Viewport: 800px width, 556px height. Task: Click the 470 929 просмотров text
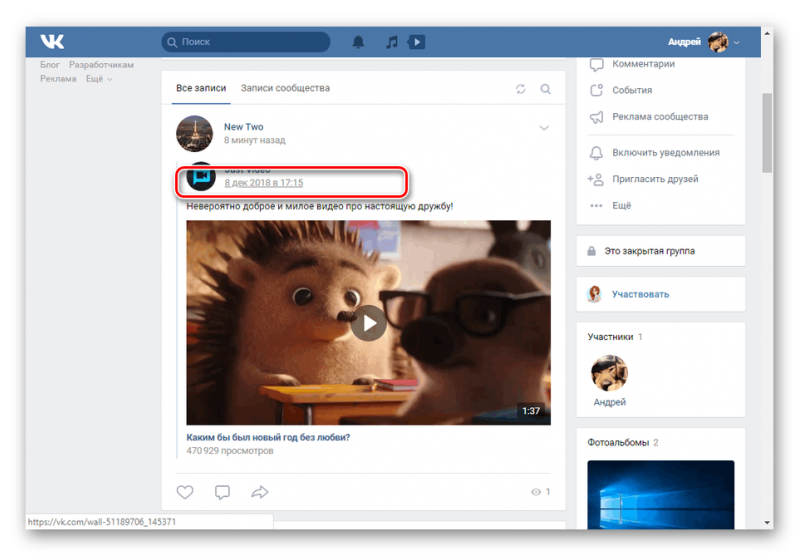click(230, 451)
